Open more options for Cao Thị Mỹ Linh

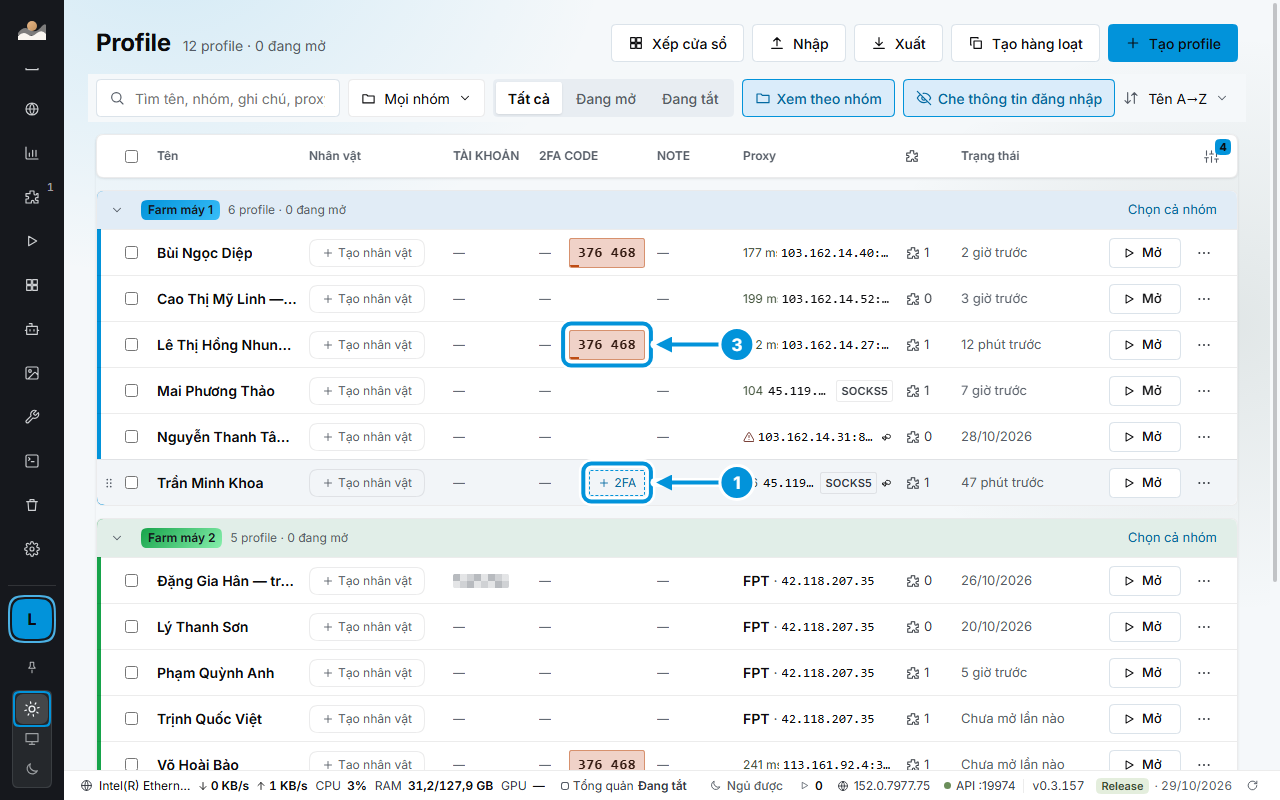click(x=1204, y=299)
